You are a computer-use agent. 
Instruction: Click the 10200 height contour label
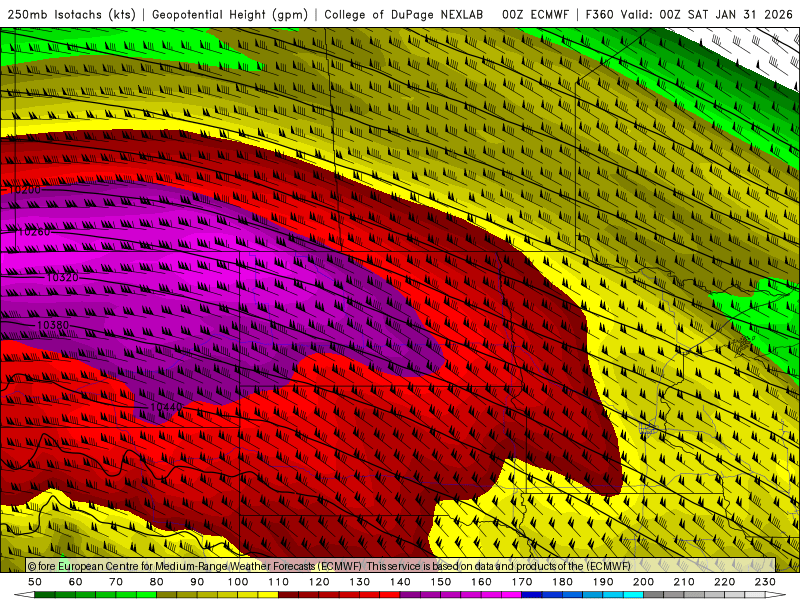24,190
